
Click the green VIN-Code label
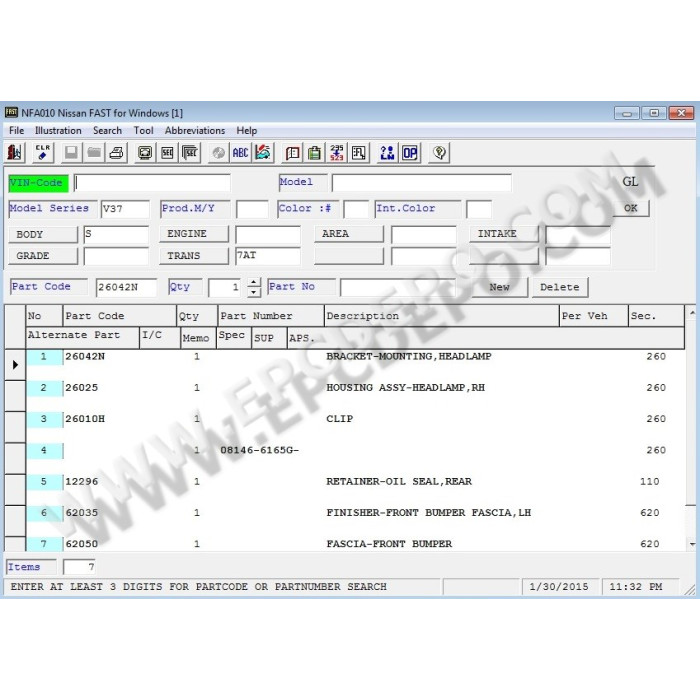click(38, 183)
